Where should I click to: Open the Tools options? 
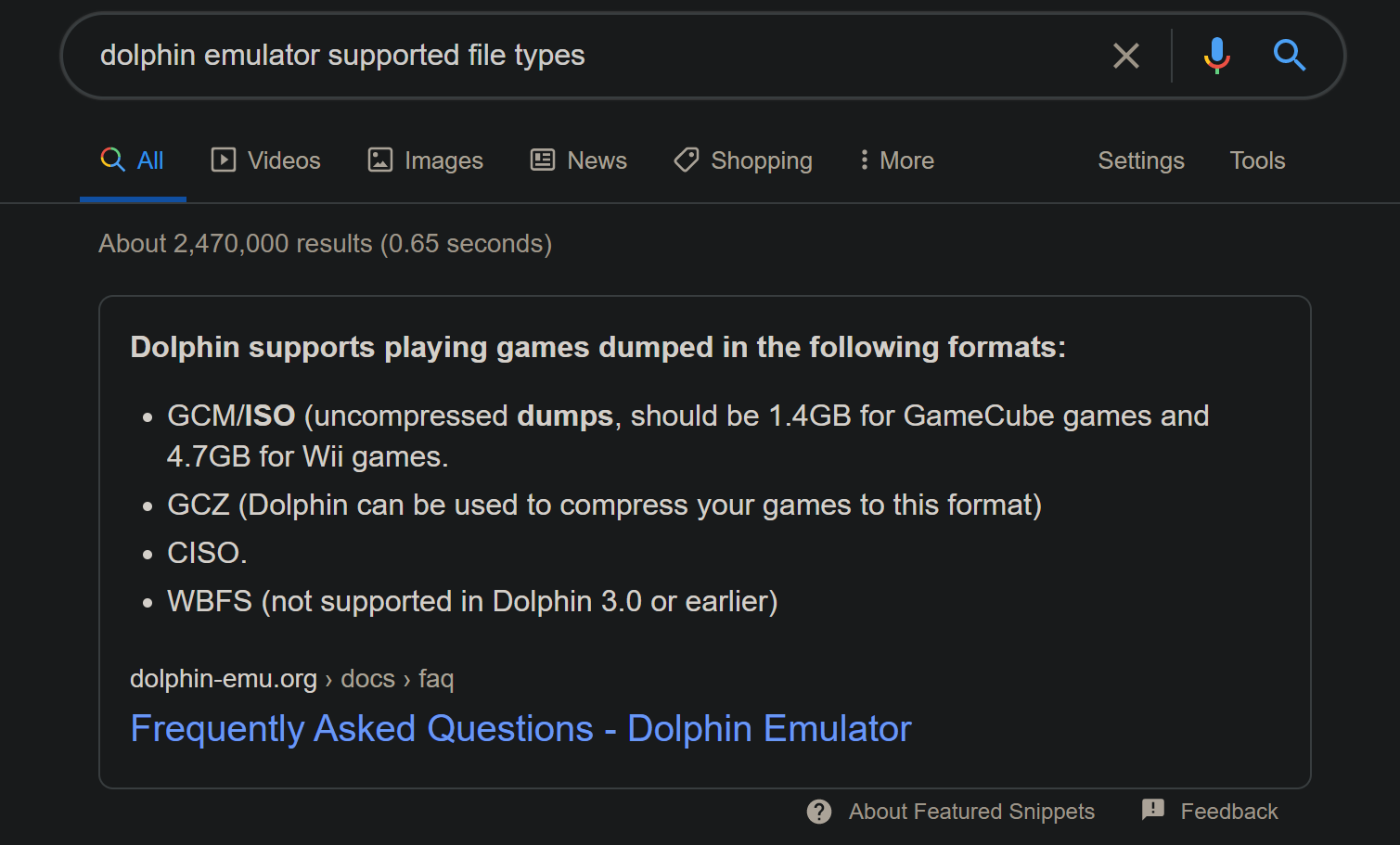[1257, 160]
